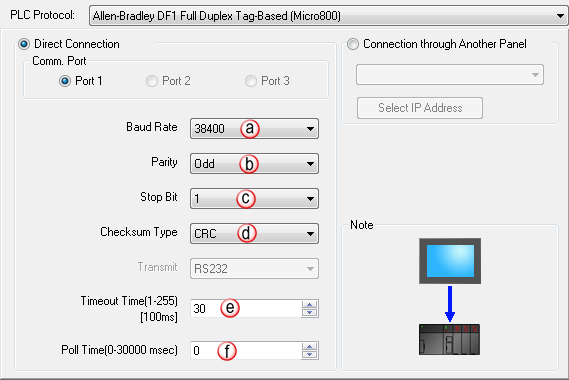Increase Poll Time with up arrow
Image resolution: width=569 pixels, height=380 pixels.
tap(310, 346)
